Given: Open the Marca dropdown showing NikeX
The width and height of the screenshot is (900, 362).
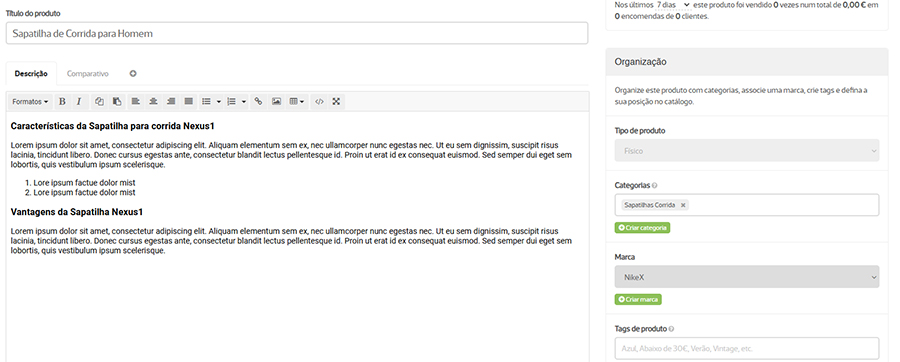Looking at the screenshot, I should click(747, 277).
